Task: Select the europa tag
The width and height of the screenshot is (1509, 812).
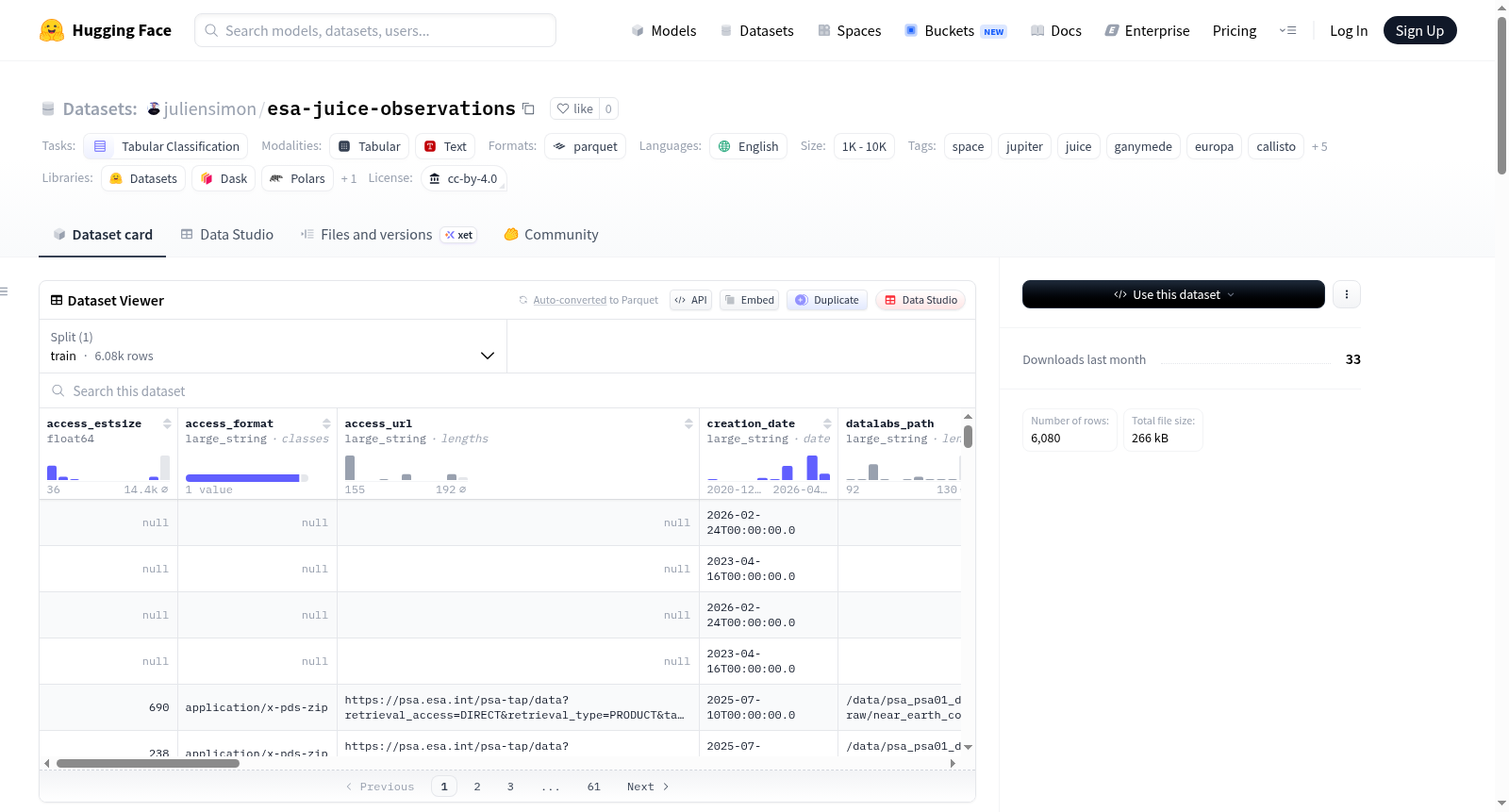Action: [x=1214, y=146]
